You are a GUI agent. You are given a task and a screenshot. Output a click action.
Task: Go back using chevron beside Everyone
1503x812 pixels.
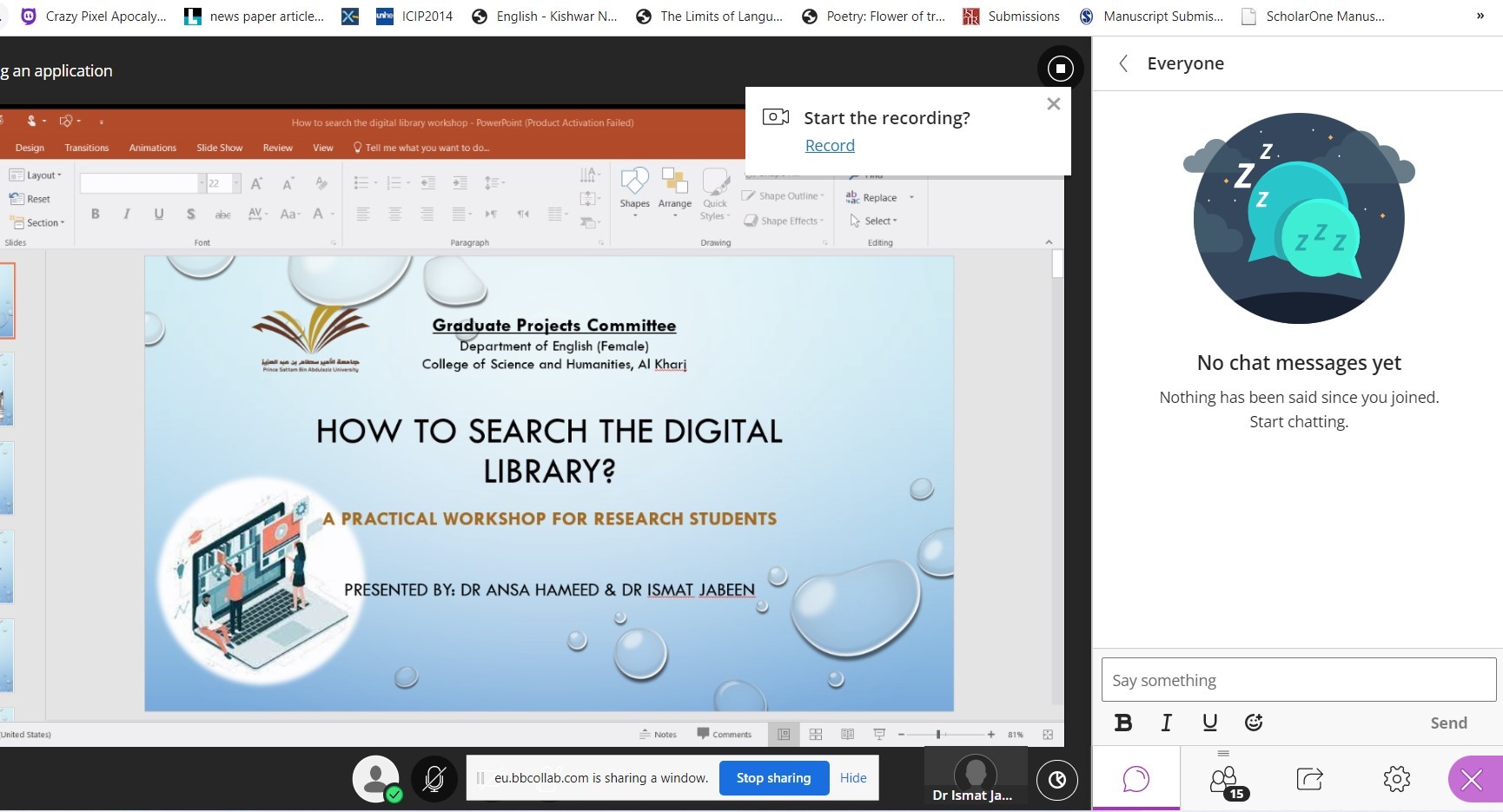tap(1123, 63)
